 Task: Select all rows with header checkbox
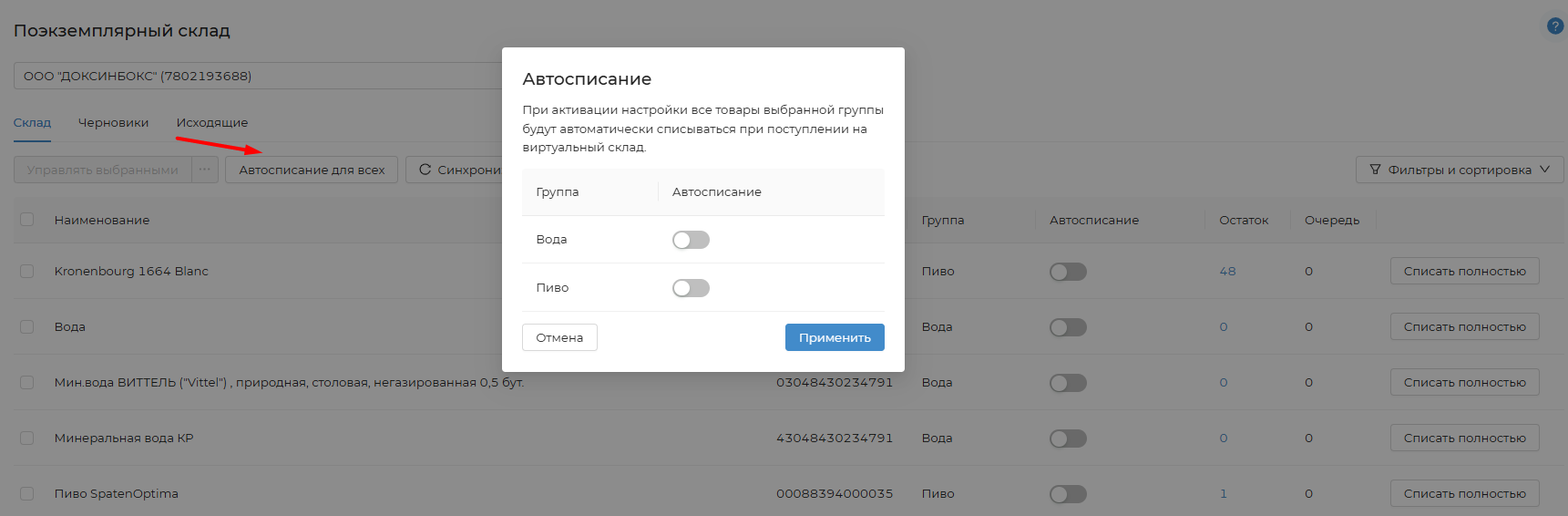27,220
